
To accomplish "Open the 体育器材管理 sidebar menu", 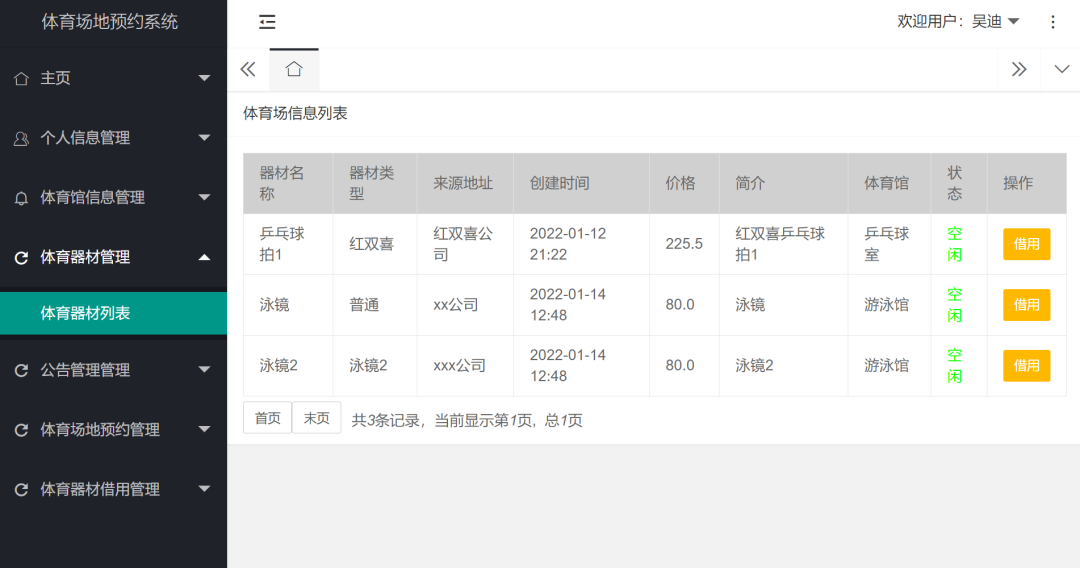I will tap(114, 257).
